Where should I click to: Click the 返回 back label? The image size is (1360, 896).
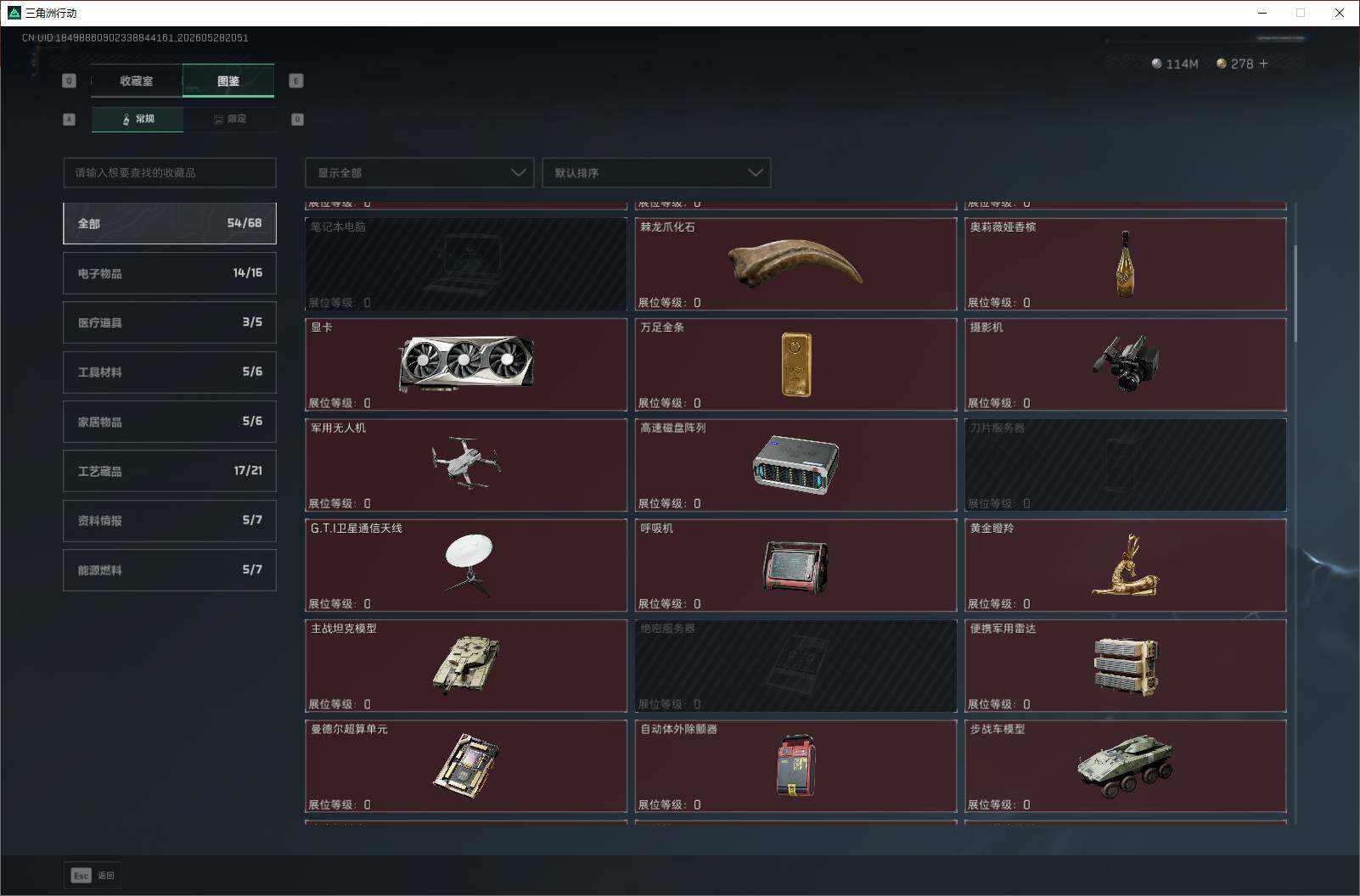pyautogui.click(x=106, y=876)
